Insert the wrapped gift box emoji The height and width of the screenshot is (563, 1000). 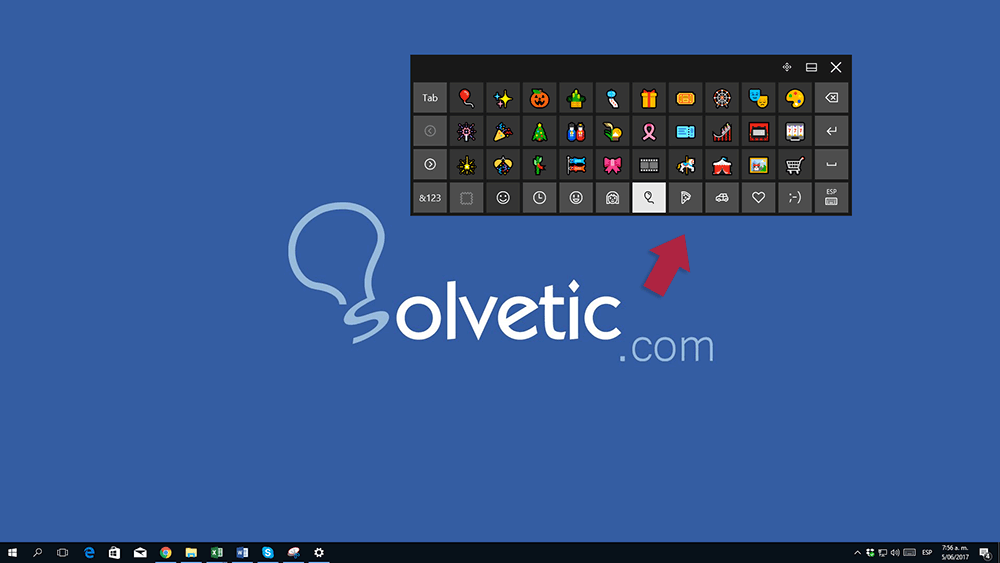tap(649, 98)
